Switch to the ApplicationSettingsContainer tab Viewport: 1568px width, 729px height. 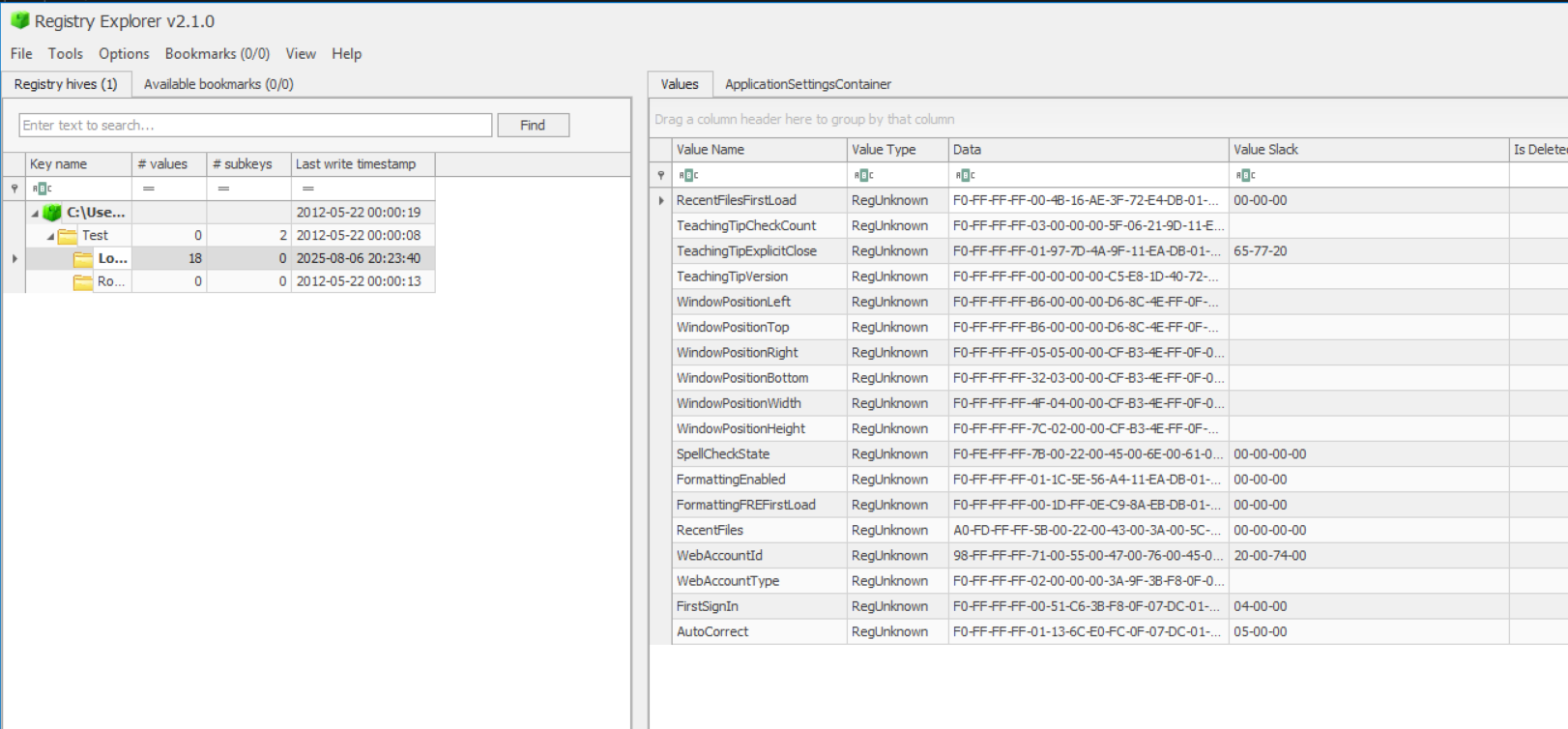click(x=808, y=84)
